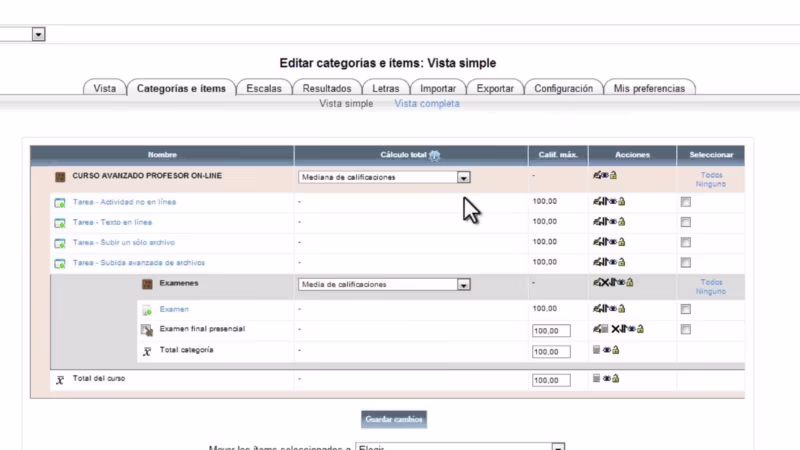Screen dimensions: 800x450
Task: Move Tarea - Subida avanzada de archivos item
Action: click(x=604, y=262)
